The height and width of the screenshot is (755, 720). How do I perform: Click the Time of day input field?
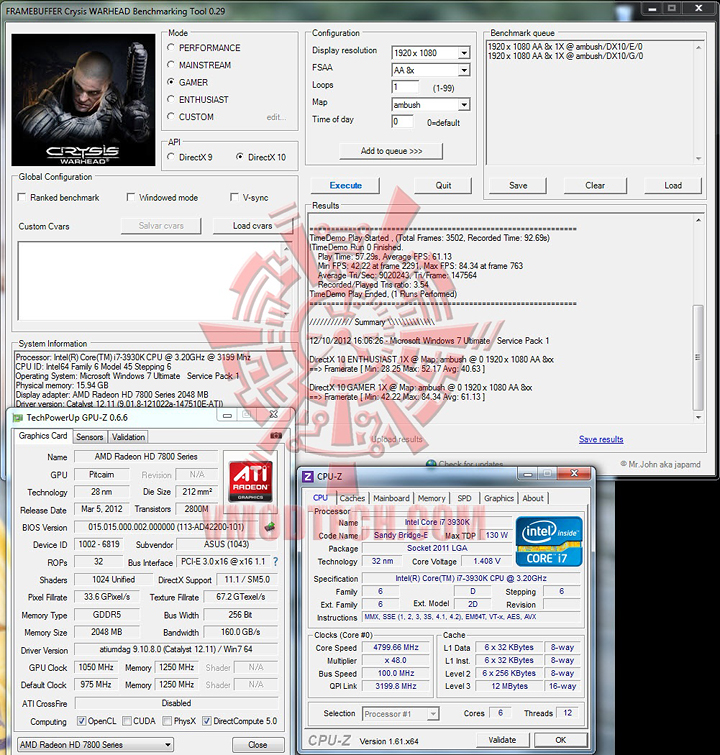pyautogui.click(x=402, y=122)
